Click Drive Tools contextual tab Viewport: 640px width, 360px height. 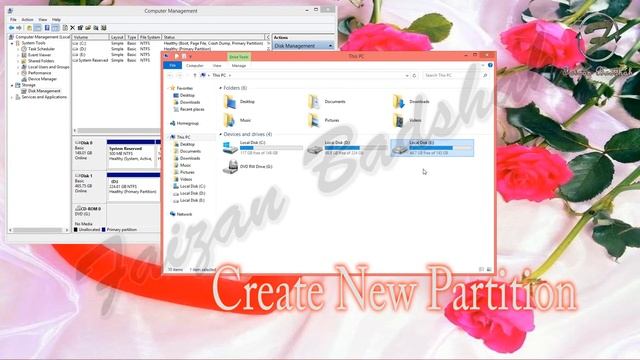pyautogui.click(x=239, y=57)
